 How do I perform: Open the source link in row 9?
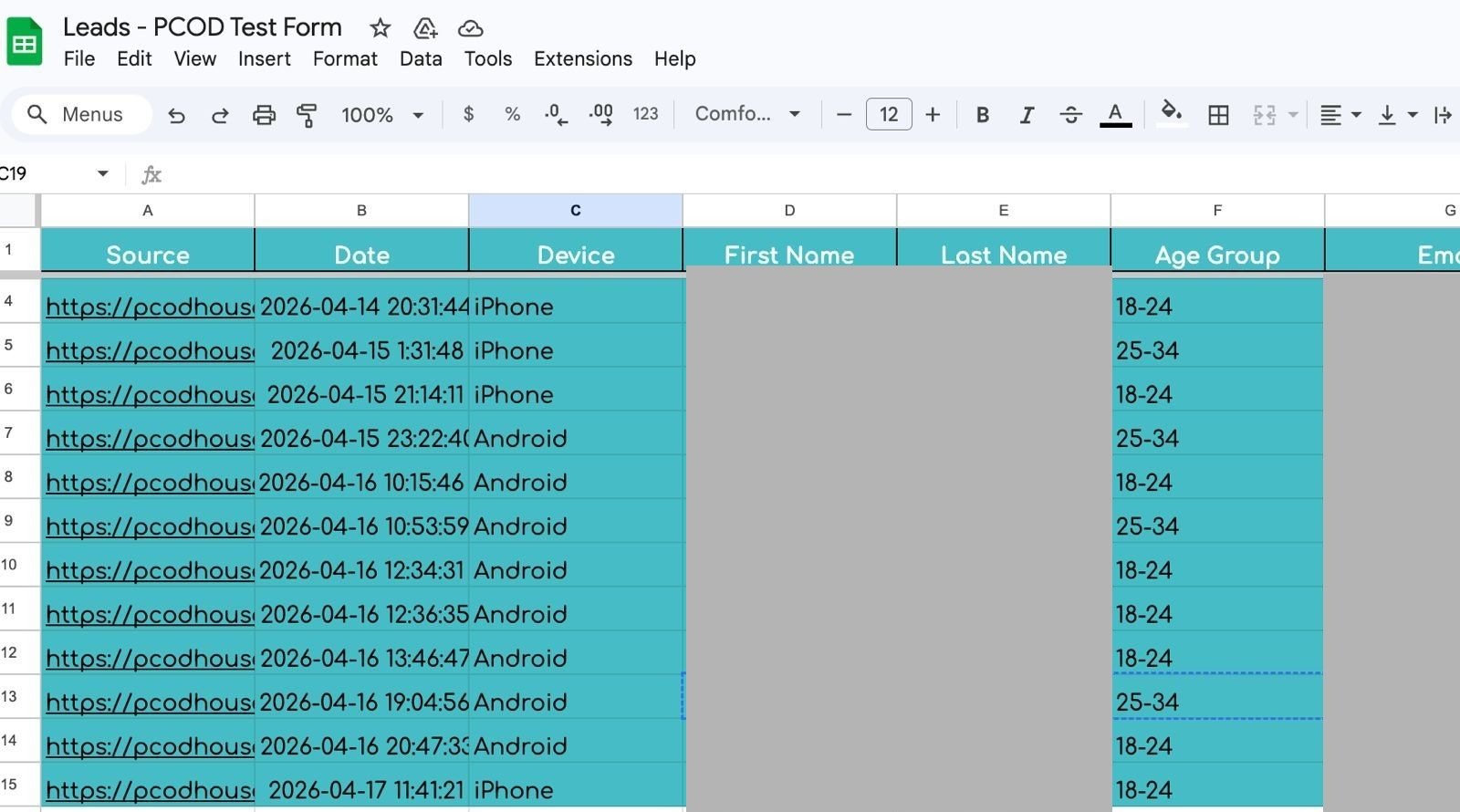coord(150,526)
